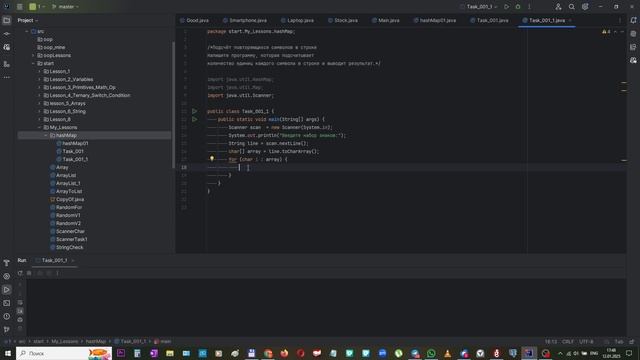Open Firefox from the taskbar
Screen dimensions: 640x360
pos(284,353)
